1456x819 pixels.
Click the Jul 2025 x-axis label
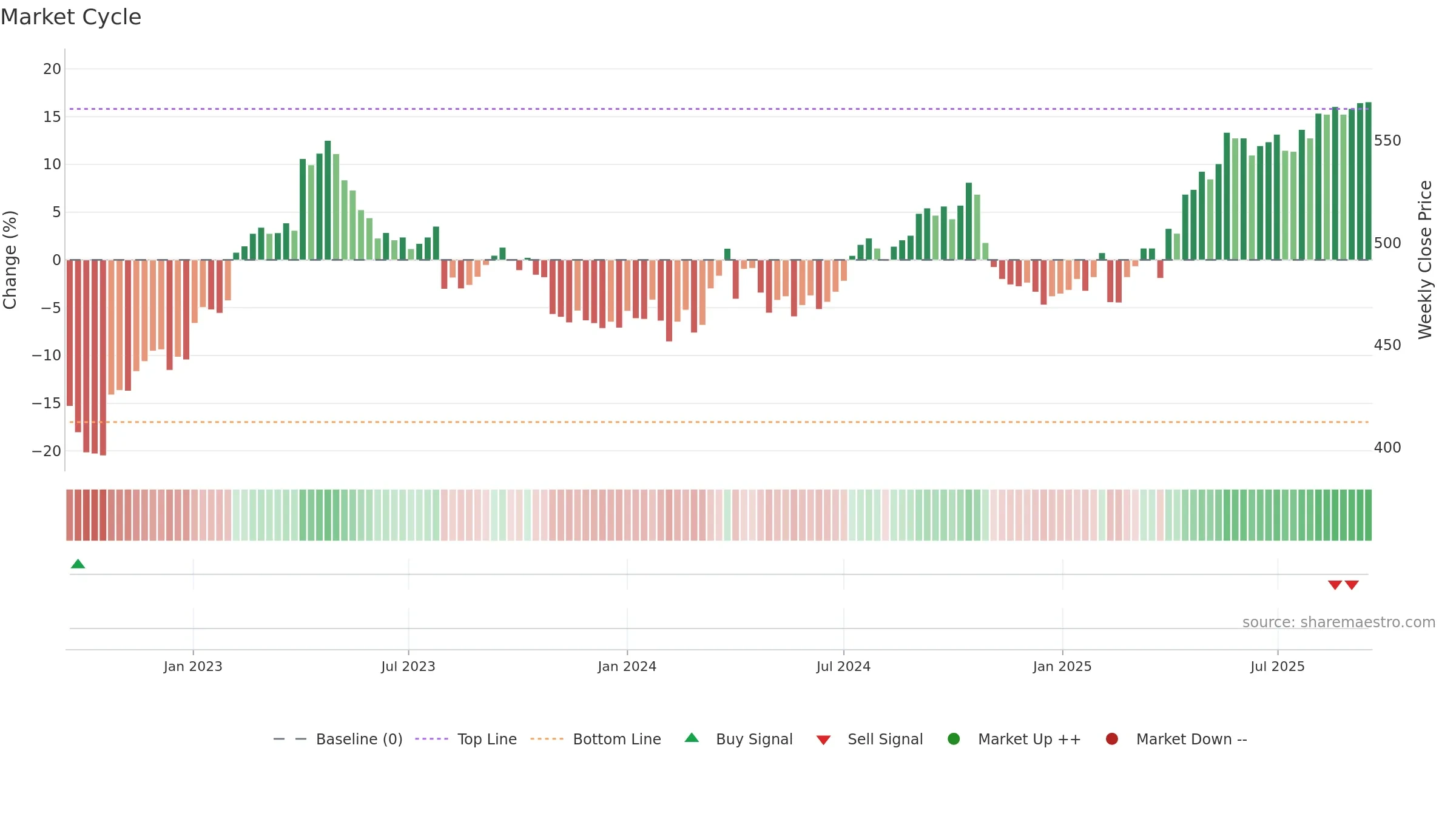(1278, 666)
